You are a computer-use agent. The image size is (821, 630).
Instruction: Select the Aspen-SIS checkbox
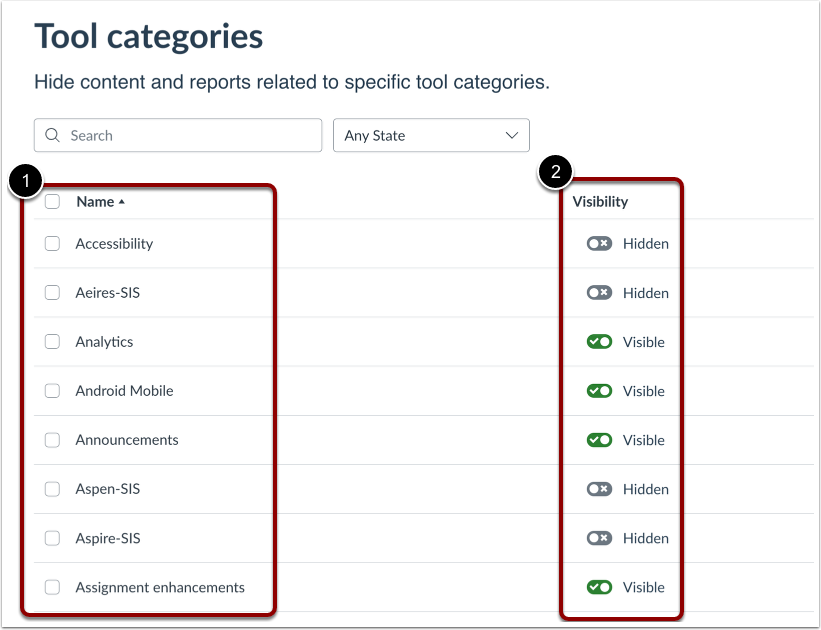point(51,489)
